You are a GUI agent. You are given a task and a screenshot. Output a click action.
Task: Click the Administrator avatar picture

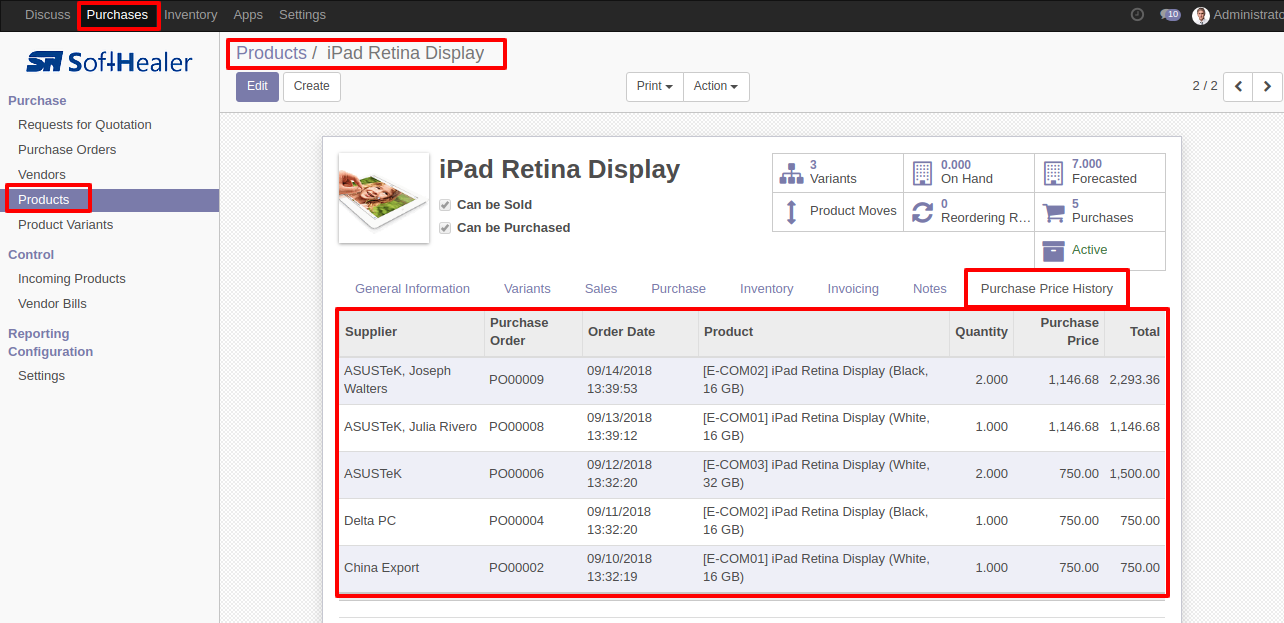(1201, 15)
